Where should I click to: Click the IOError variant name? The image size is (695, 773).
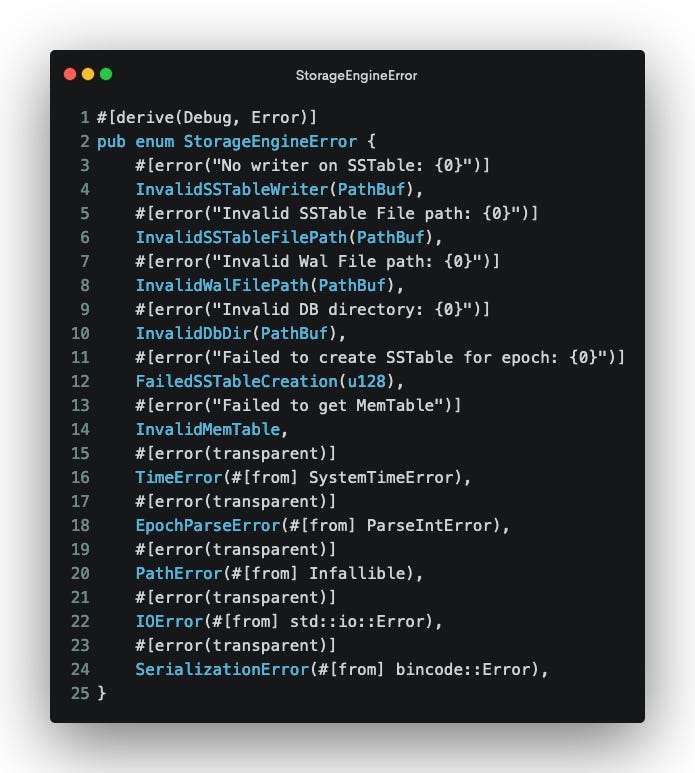pyautogui.click(x=169, y=621)
